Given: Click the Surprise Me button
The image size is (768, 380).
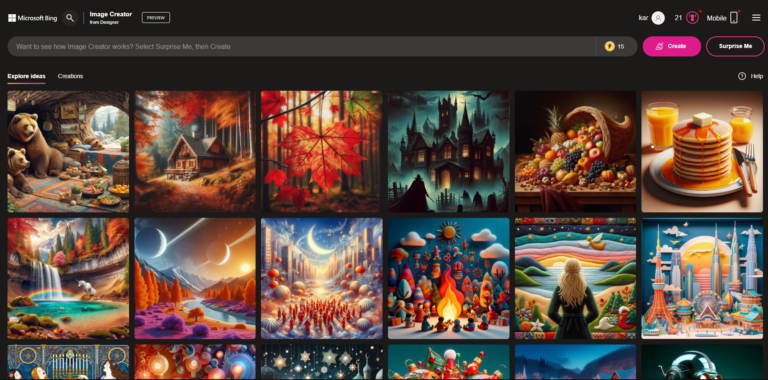Looking at the screenshot, I should click(735, 46).
